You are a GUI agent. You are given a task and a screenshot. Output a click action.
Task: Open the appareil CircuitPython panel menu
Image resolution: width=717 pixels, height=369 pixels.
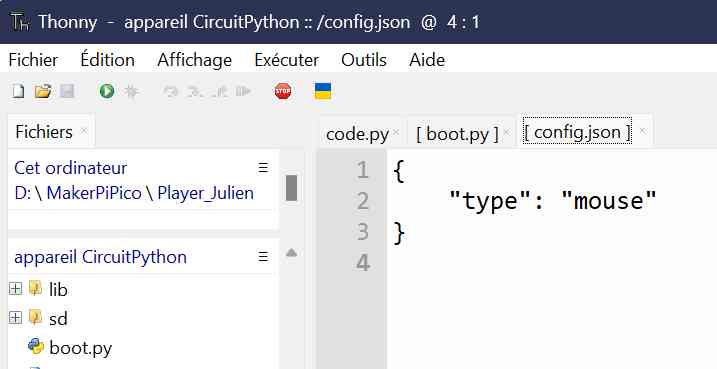263,257
